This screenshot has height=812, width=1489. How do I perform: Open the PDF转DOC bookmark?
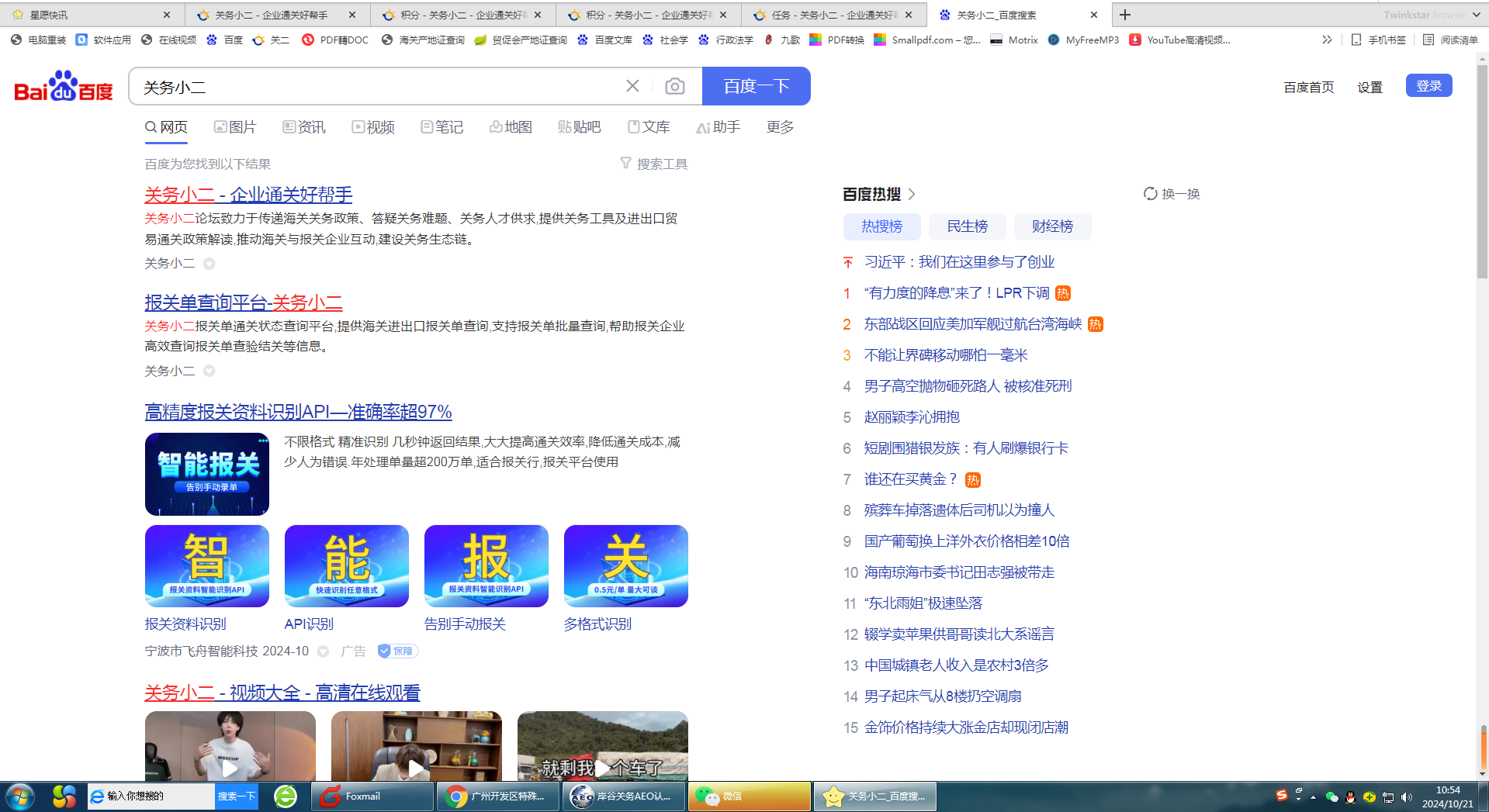tap(335, 40)
